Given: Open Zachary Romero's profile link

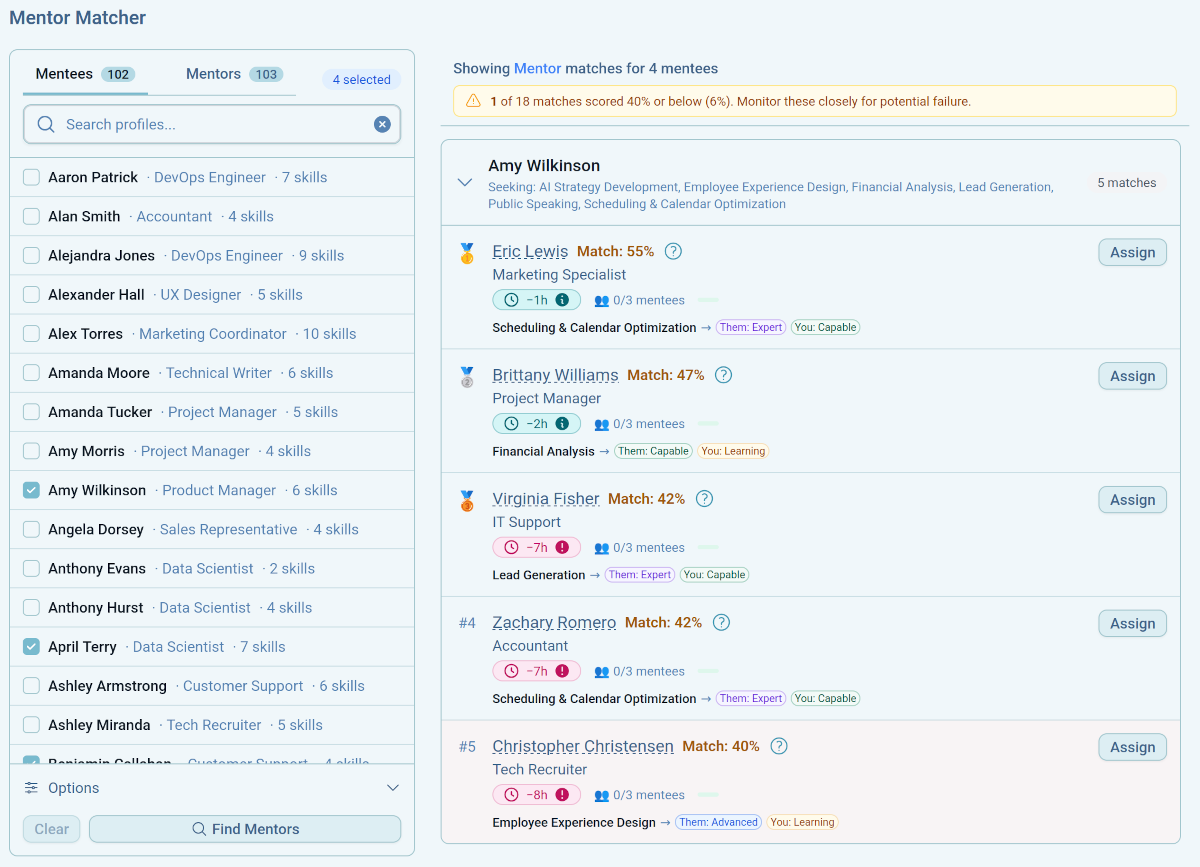Looking at the screenshot, I should (554, 622).
